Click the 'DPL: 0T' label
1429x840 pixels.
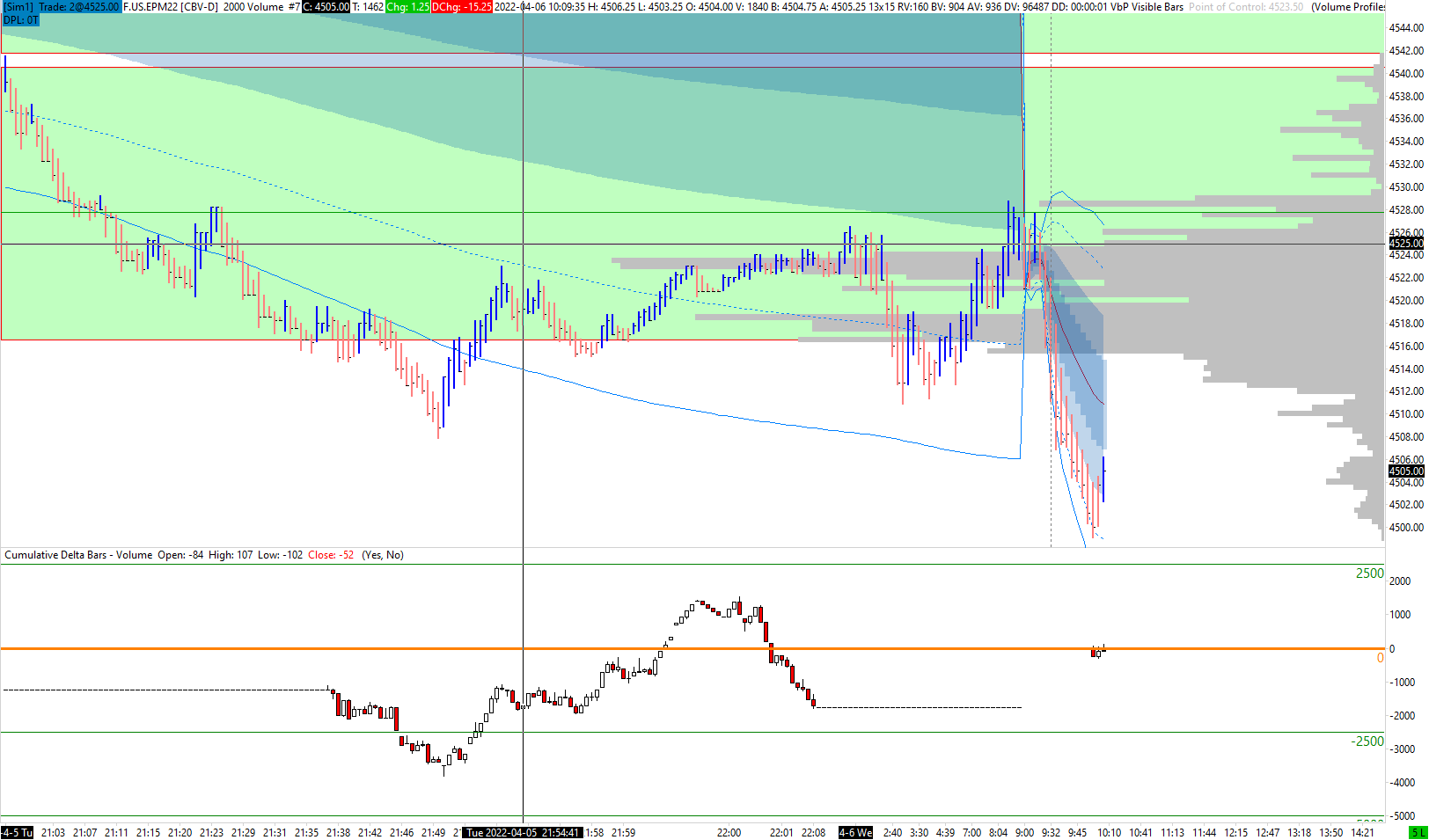(x=21, y=19)
